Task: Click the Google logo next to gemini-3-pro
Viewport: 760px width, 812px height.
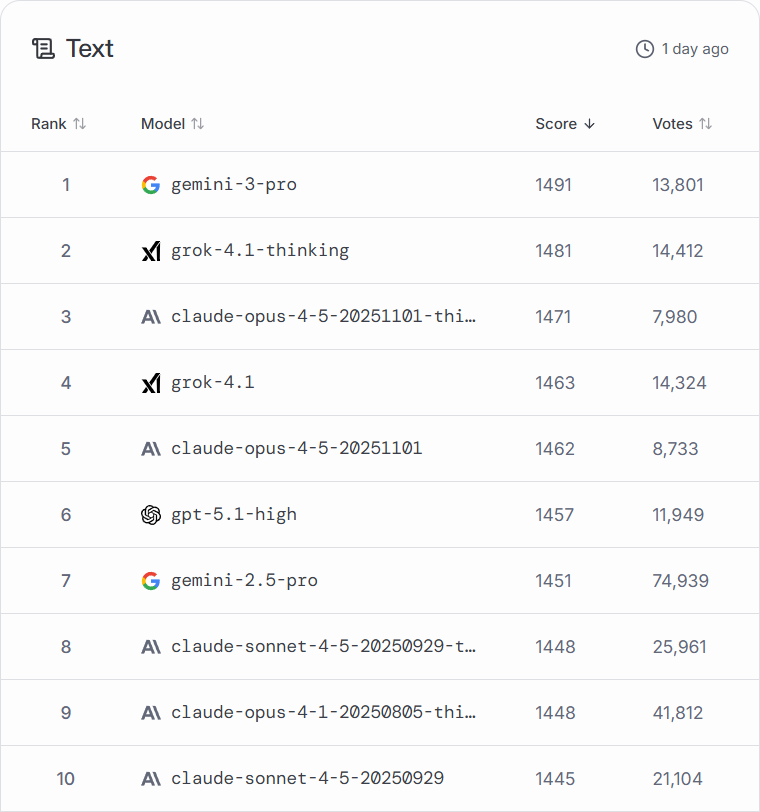Action: [151, 185]
